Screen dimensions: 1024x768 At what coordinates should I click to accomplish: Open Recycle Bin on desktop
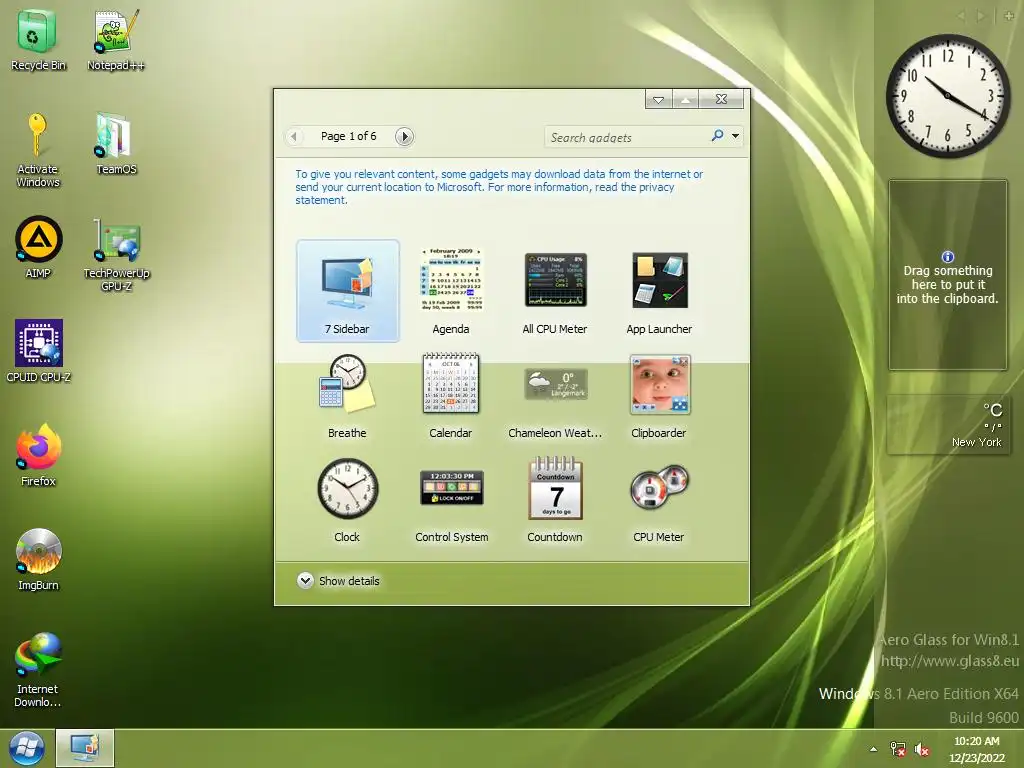tap(38, 39)
